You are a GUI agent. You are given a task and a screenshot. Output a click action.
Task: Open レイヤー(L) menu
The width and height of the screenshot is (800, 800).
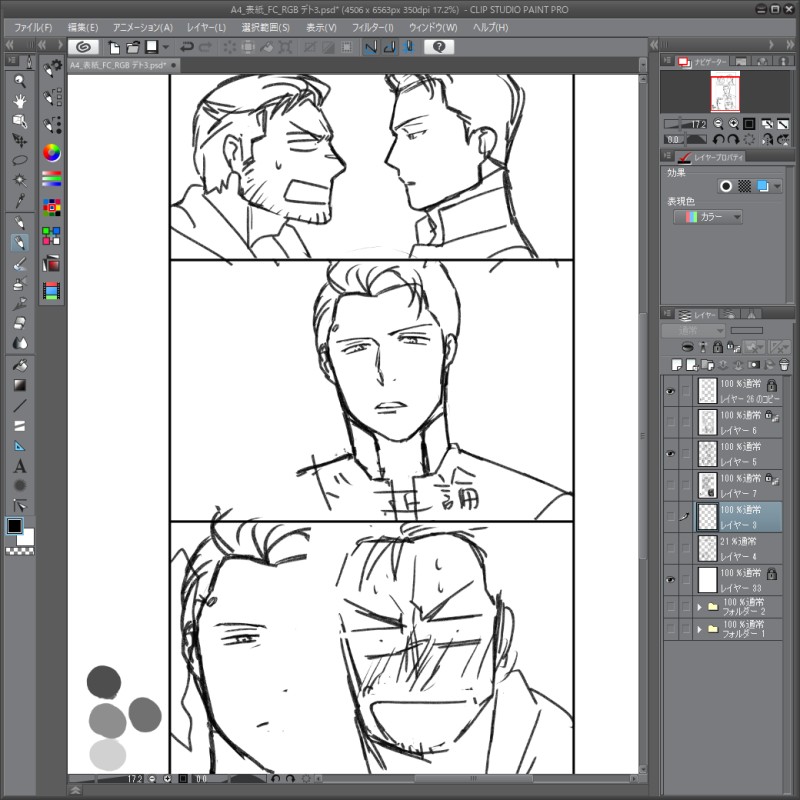(206, 28)
